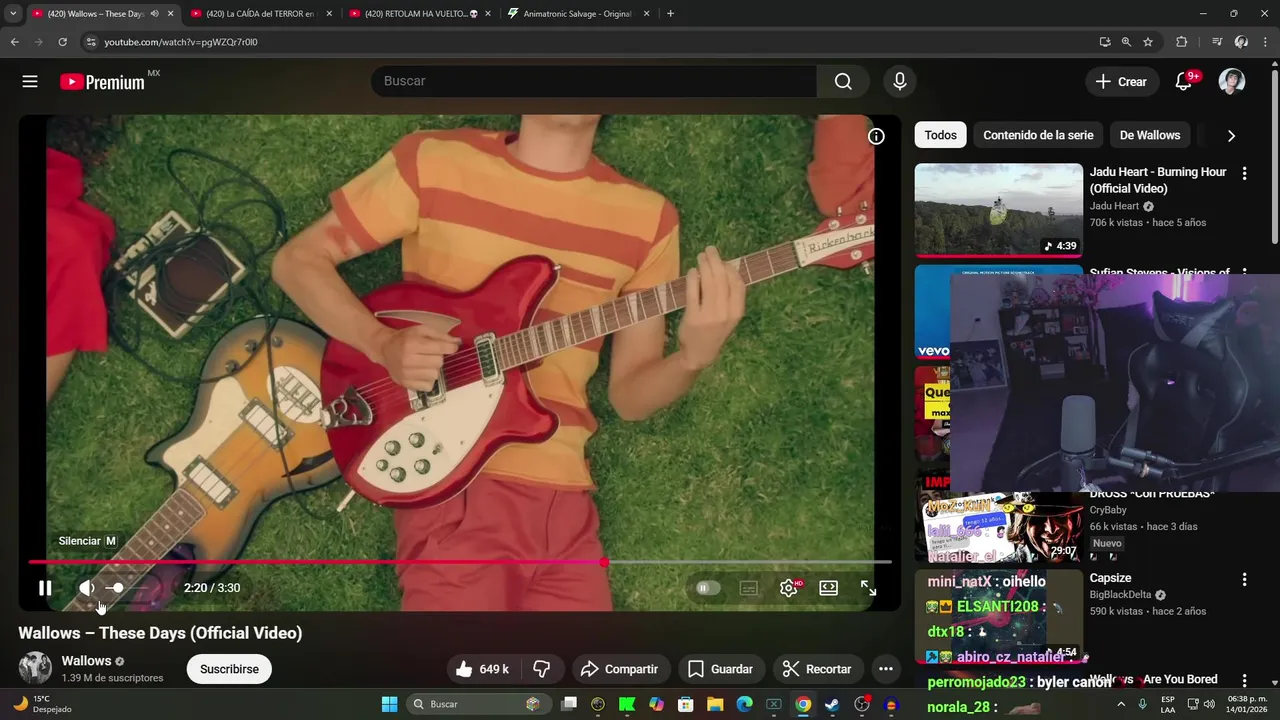This screenshot has height=720, width=1280.
Task: Click the magnifier search button
Action: coord(843,82)
